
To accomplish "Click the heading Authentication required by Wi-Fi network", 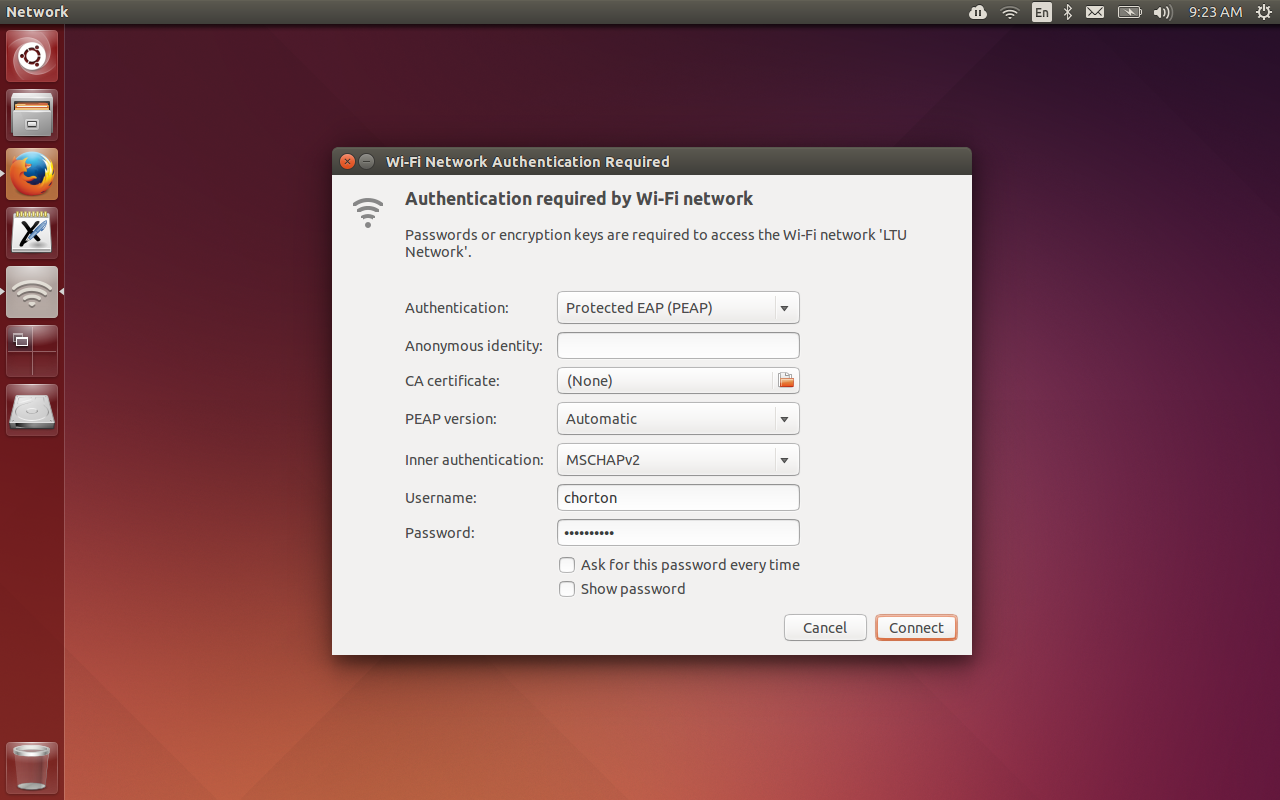I will (579, 199).
